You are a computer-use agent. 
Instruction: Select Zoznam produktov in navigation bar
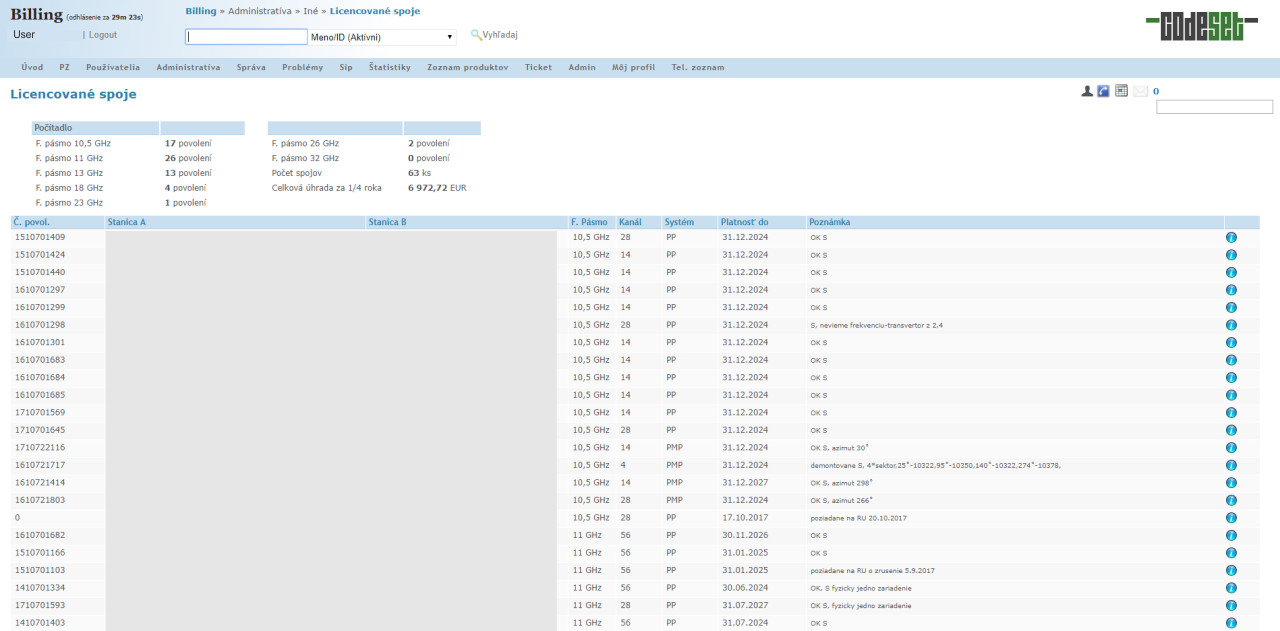pyautogui.click(x=467, y=67)
